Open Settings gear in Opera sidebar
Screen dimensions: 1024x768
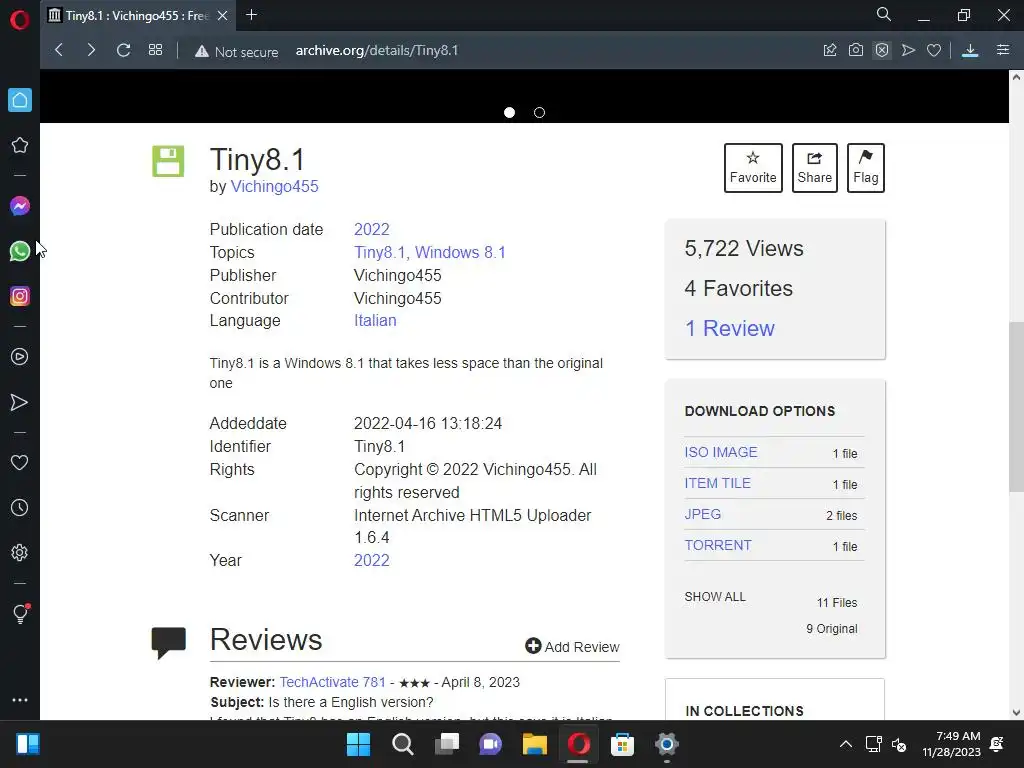[20, 552]
